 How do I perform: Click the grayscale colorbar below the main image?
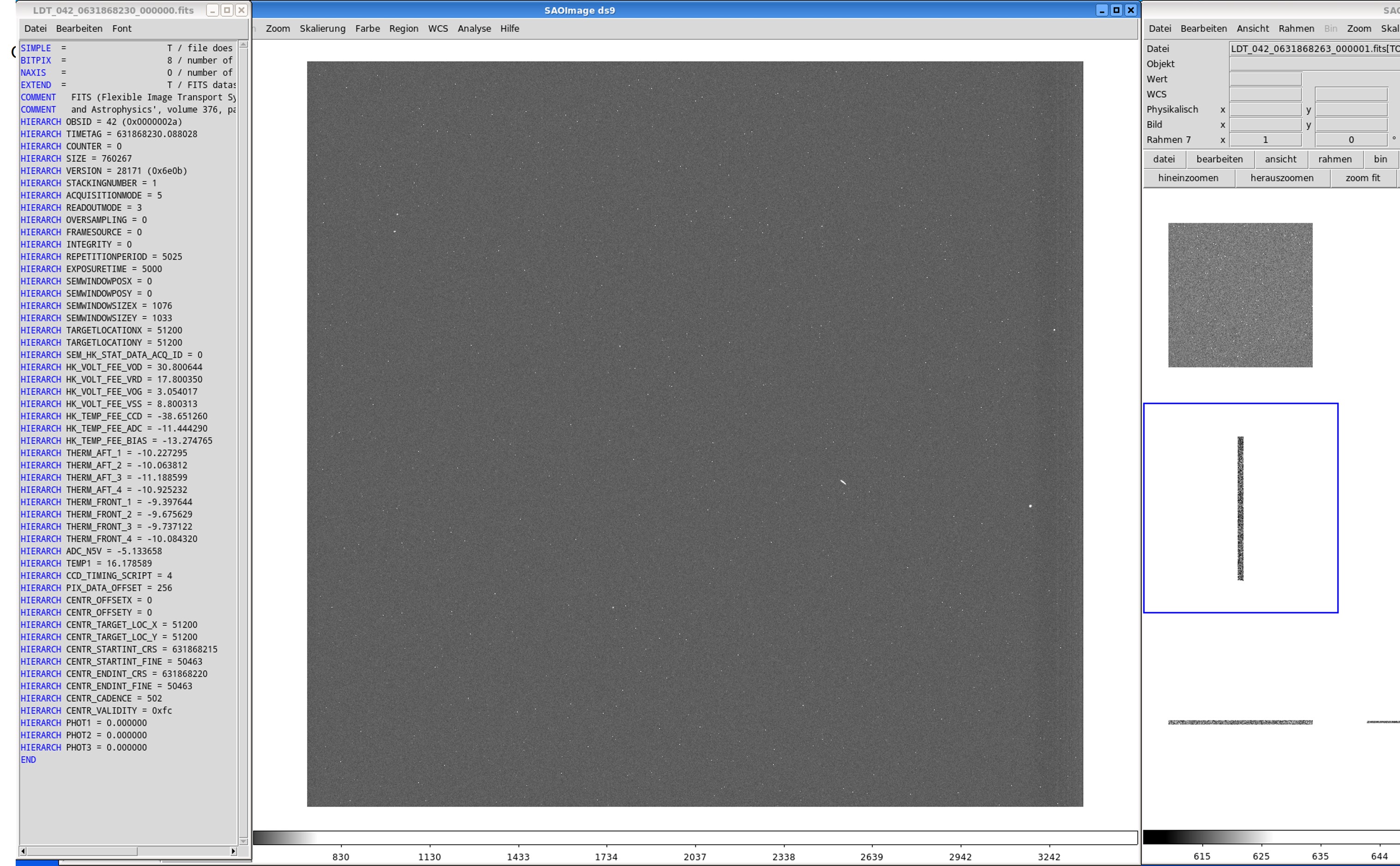[x=694, y=837]
